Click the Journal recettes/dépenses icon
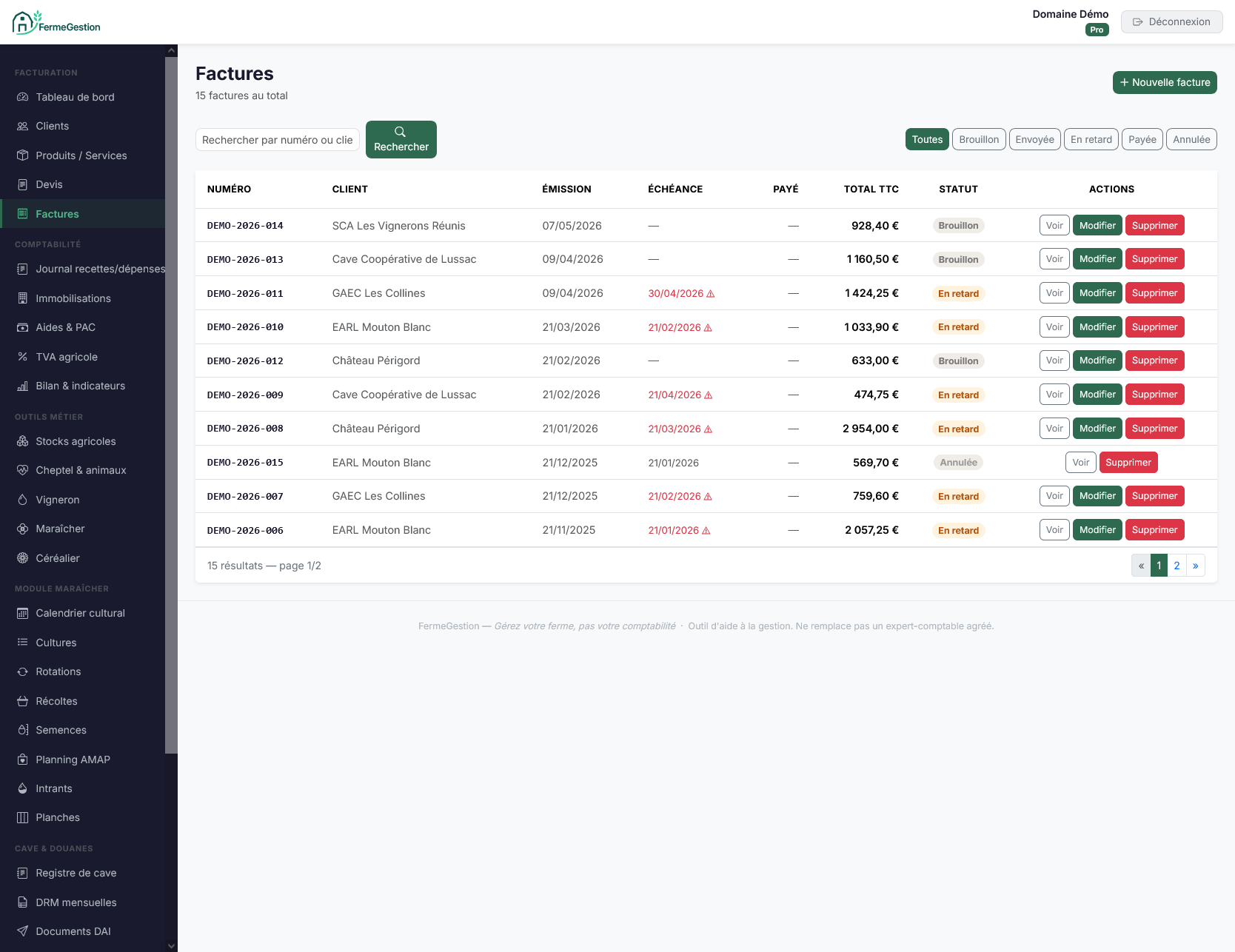 click(x=22, y=269)
